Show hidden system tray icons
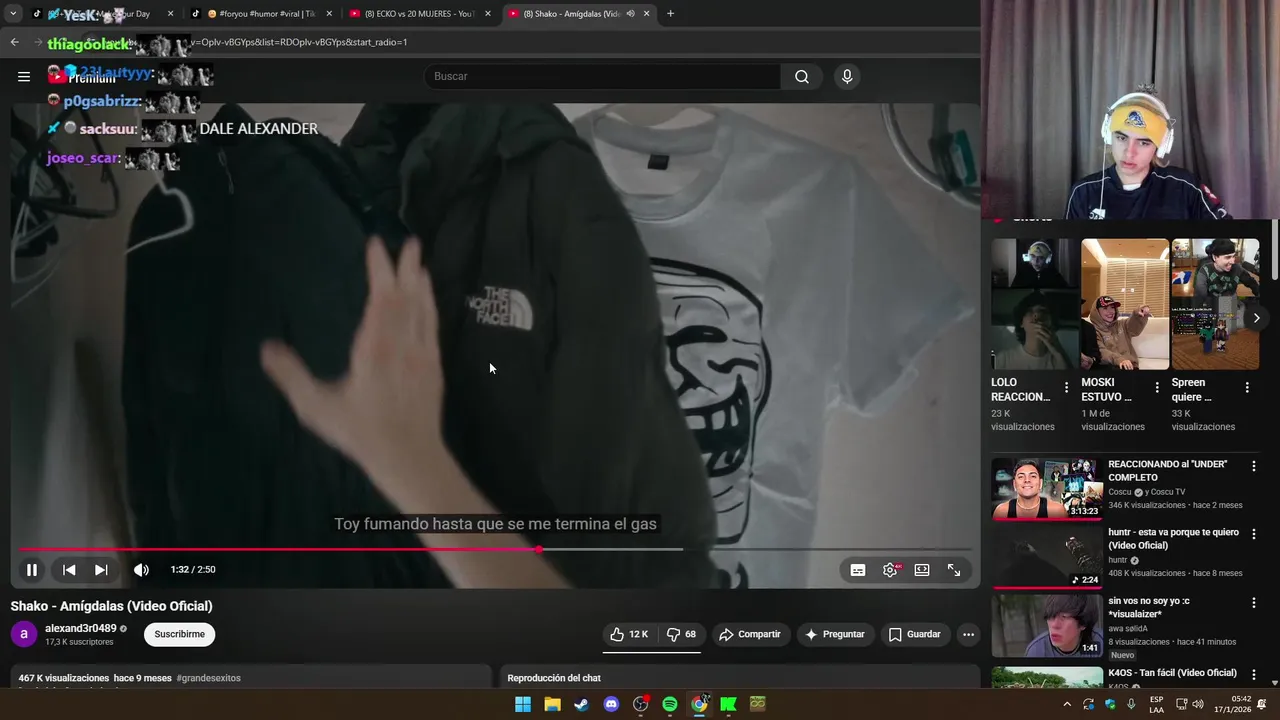This screenshot has height=720, width=1280. point(1066,704)
